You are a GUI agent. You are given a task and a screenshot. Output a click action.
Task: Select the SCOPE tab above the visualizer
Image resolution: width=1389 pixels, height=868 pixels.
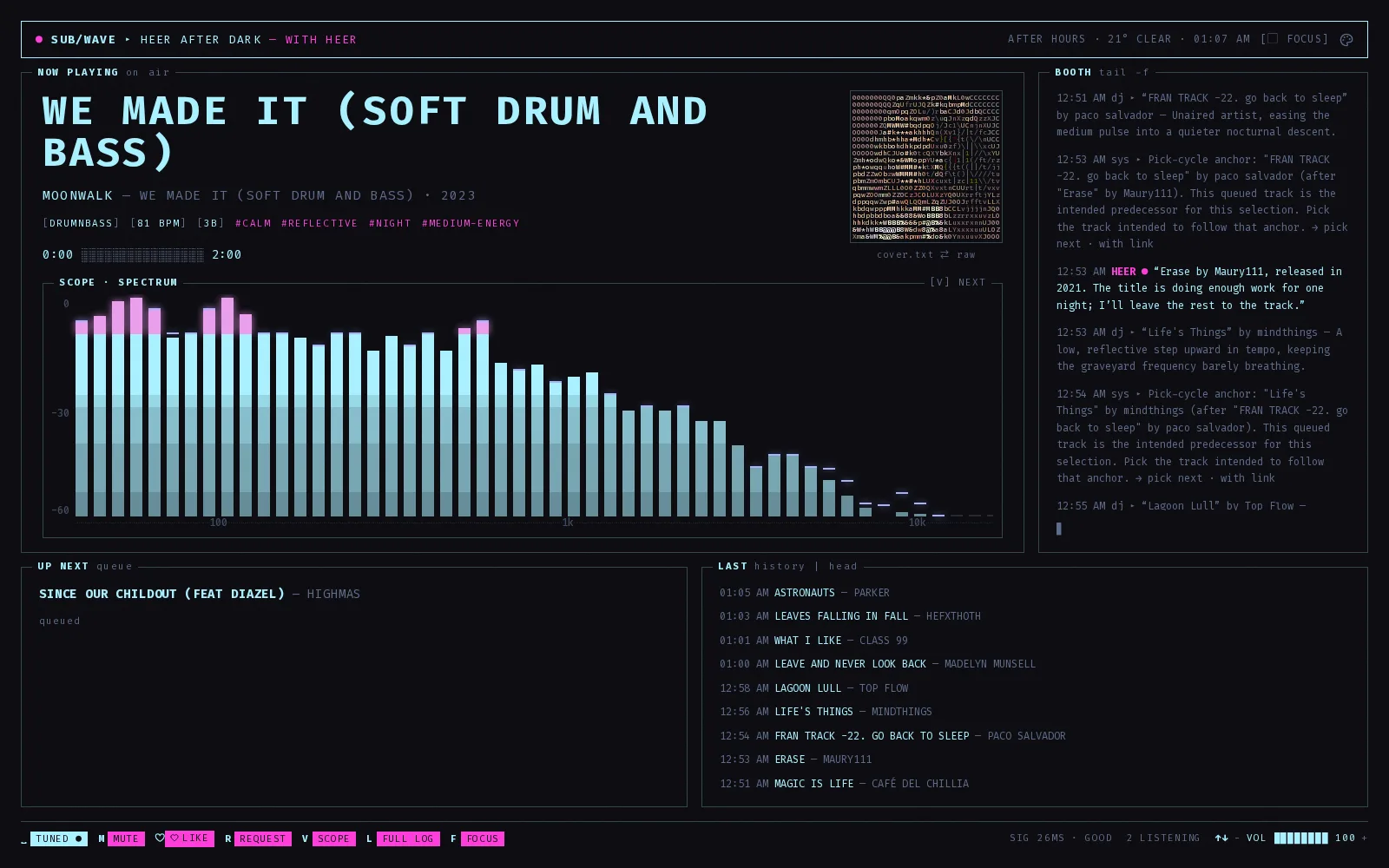point(77,282)
